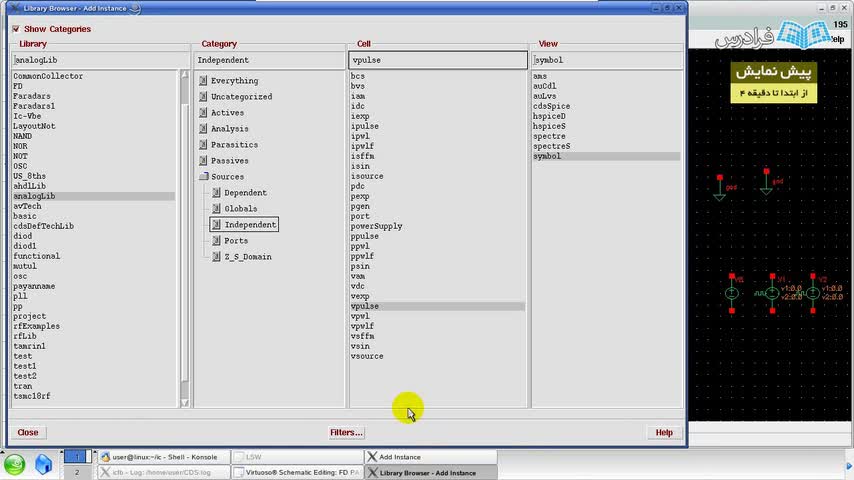Open Virtuoso Schematic Editing taskbar entry
Image resolution: width=854 pixels, height=480 pixels.
click(x=297, y=472)
